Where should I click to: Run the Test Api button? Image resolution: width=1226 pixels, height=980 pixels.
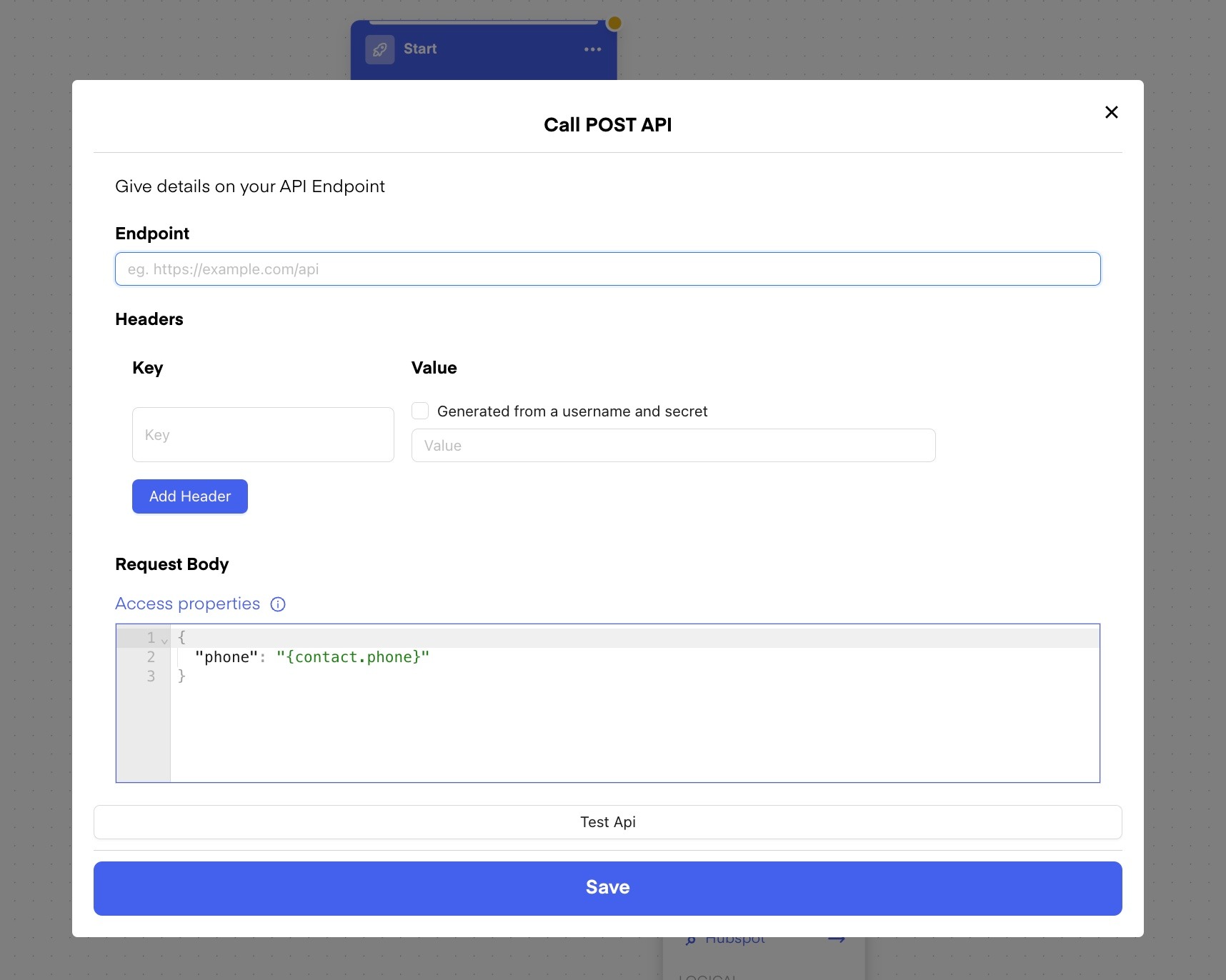coord(607,822)
